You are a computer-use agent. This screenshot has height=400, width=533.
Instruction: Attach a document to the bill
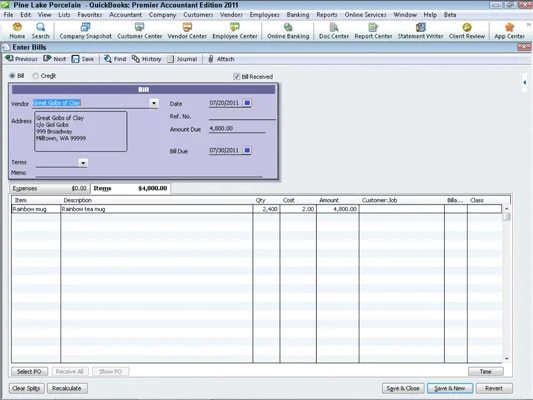point(221,59)
